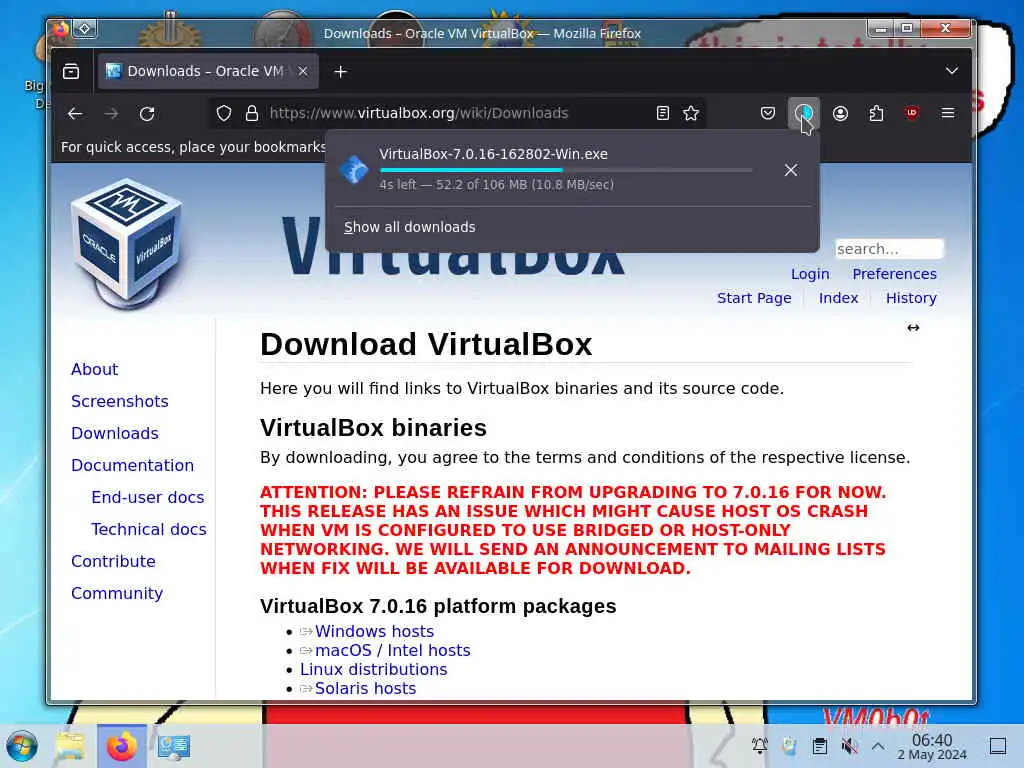Click the window menu icon in titlebar
Image resolution: width=1024 pixels, height=768 pixels.
pos(85,29)
